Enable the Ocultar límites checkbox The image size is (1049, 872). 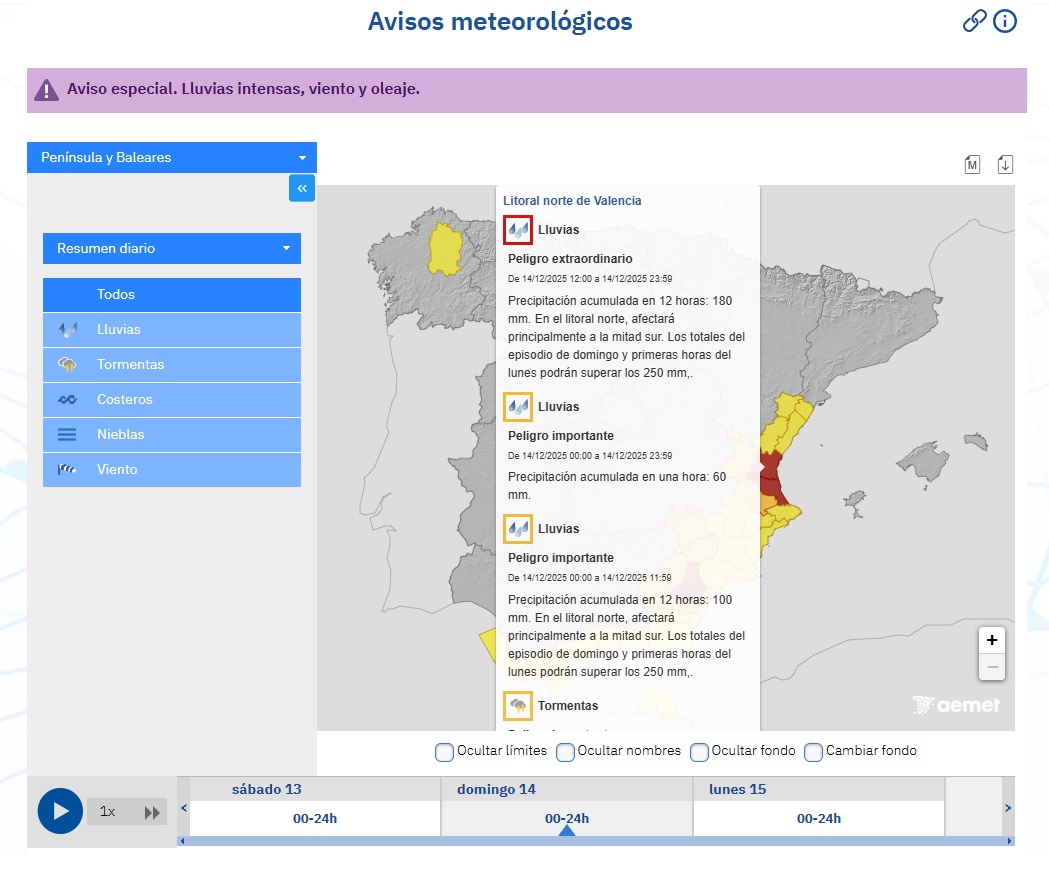click(443, 751)
